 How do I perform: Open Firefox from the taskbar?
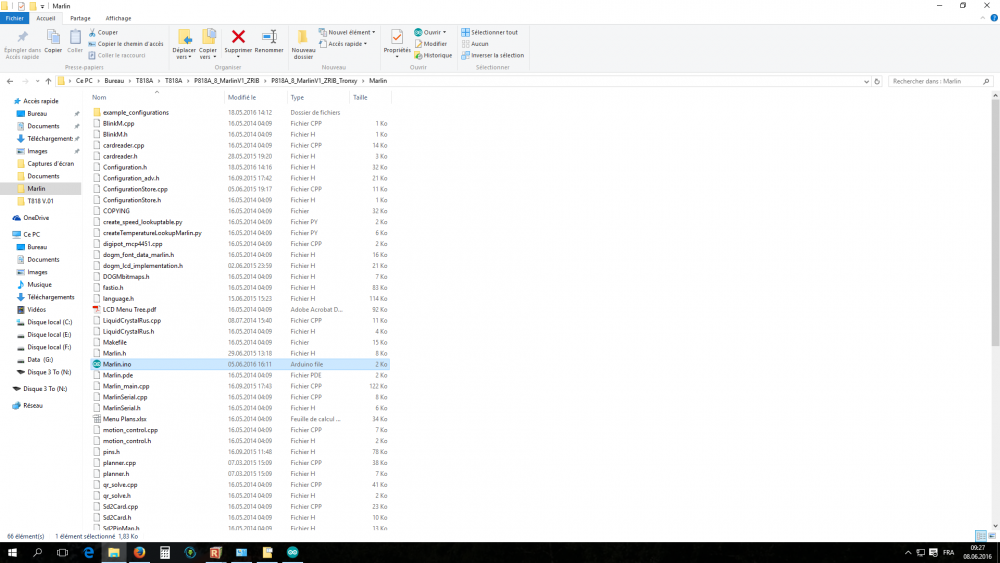pos(139,552)
